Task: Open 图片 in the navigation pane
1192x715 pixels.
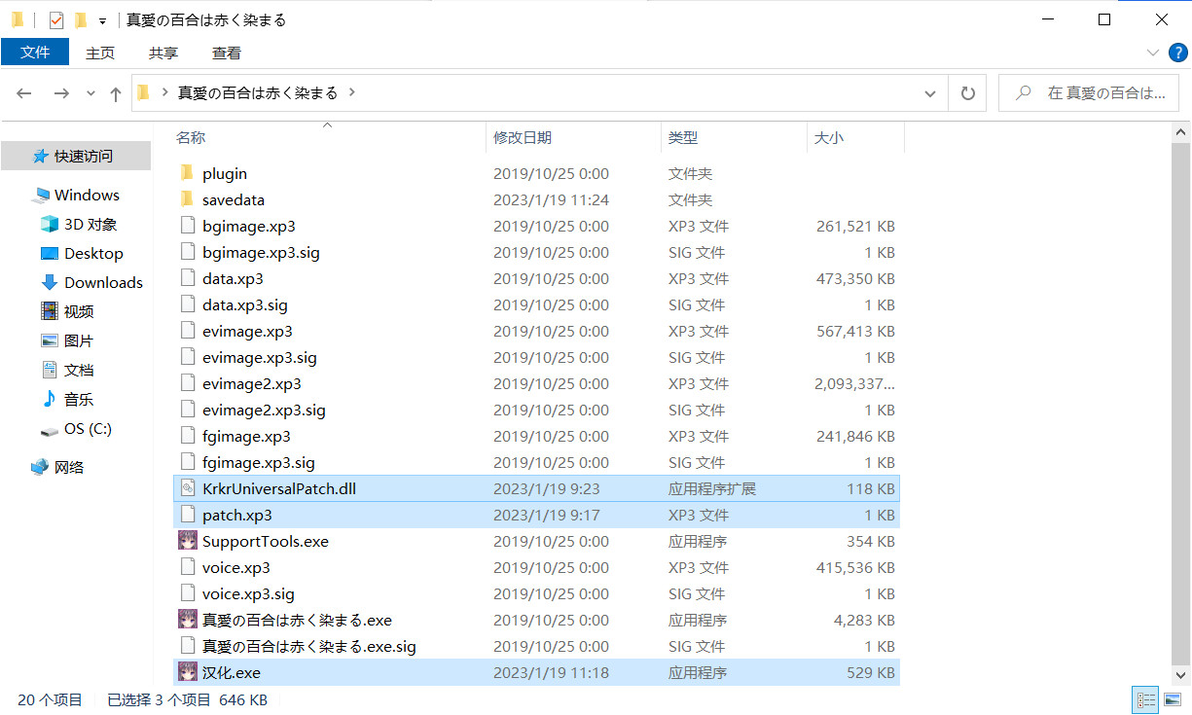Action: 68,340
